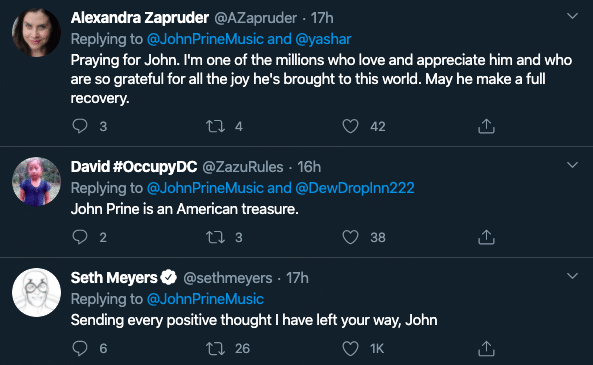This screenshot has width=593, height=365.
Task: Reply to Alexandra Zapruder's tweet
Action: click(80, 126)
